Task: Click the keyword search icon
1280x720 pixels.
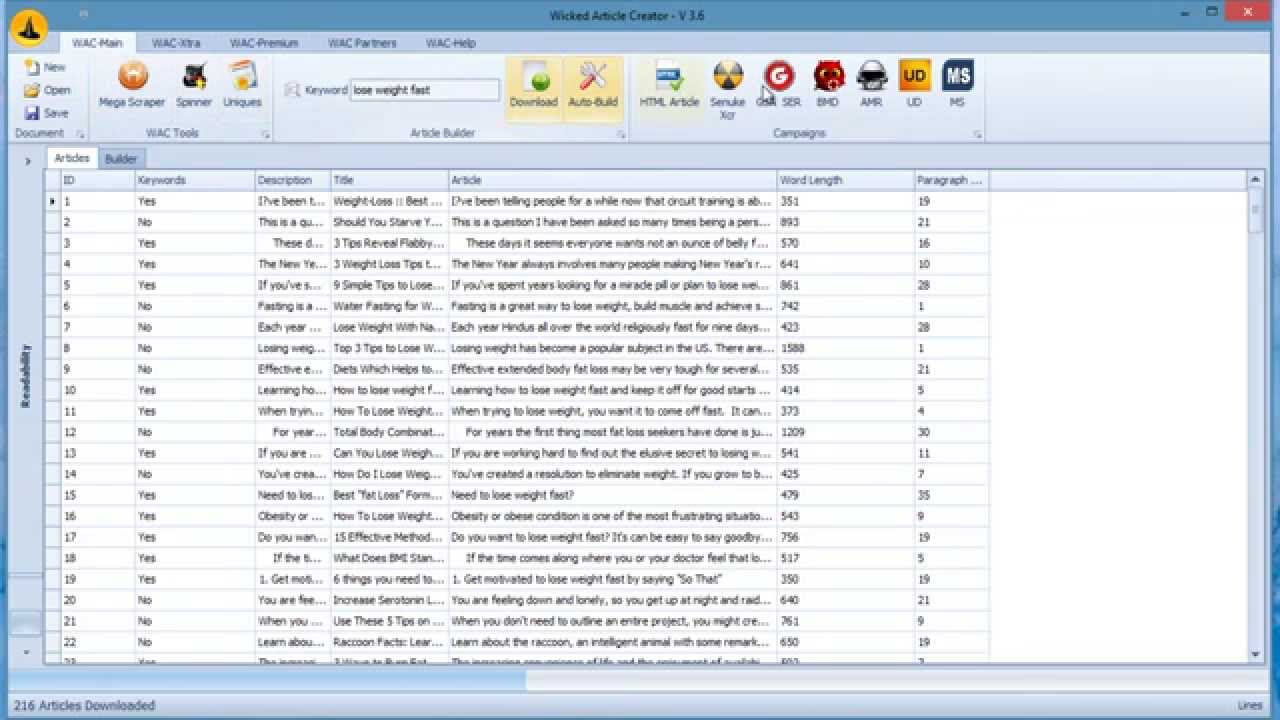Action: 292,90
